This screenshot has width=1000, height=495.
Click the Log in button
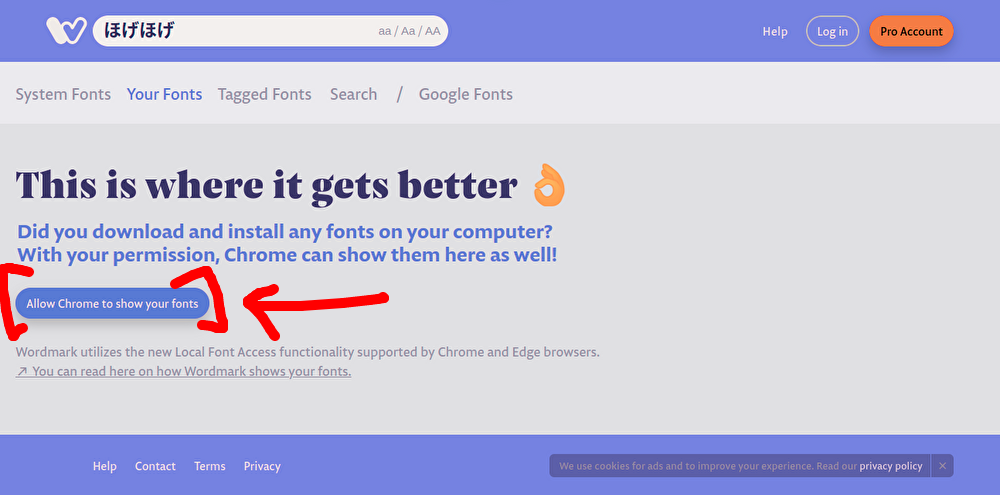[x=832, y=31]
